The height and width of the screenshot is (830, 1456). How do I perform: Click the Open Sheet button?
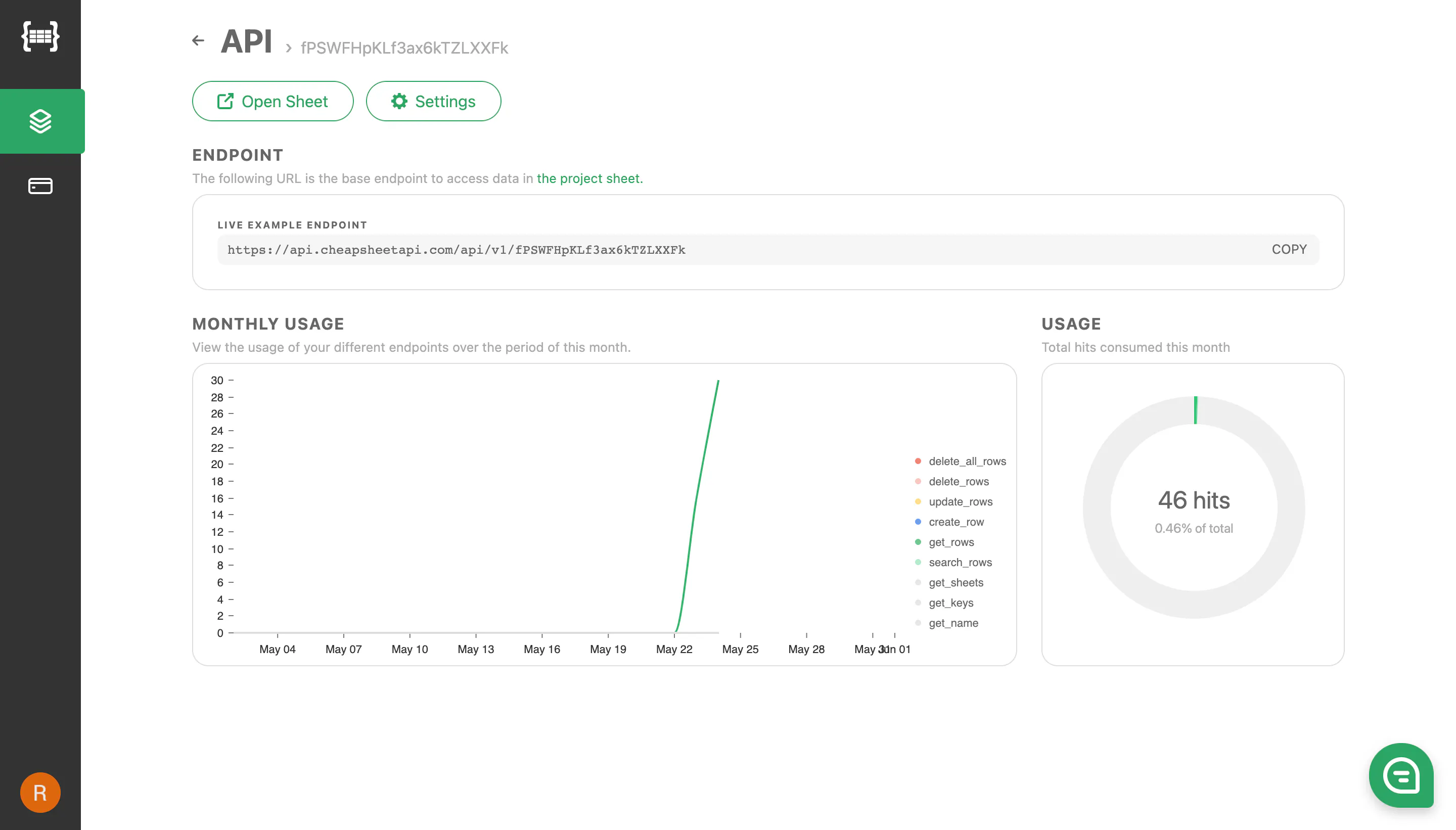click(x=272, y=102)
